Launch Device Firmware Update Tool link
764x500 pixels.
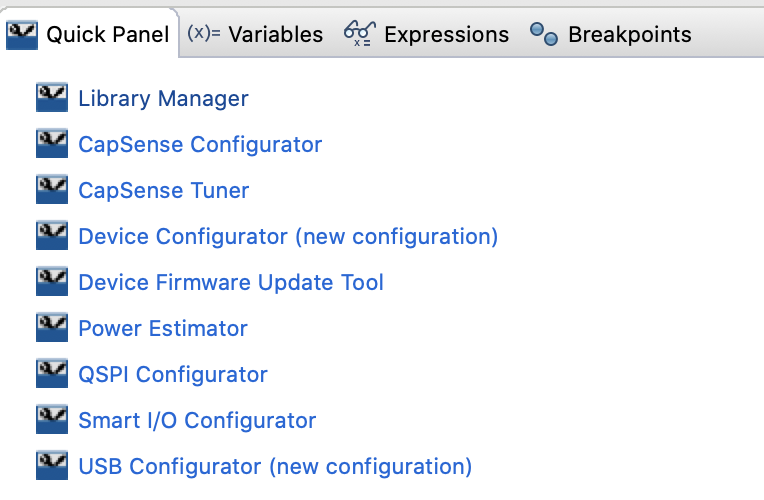tap(231, 282)
